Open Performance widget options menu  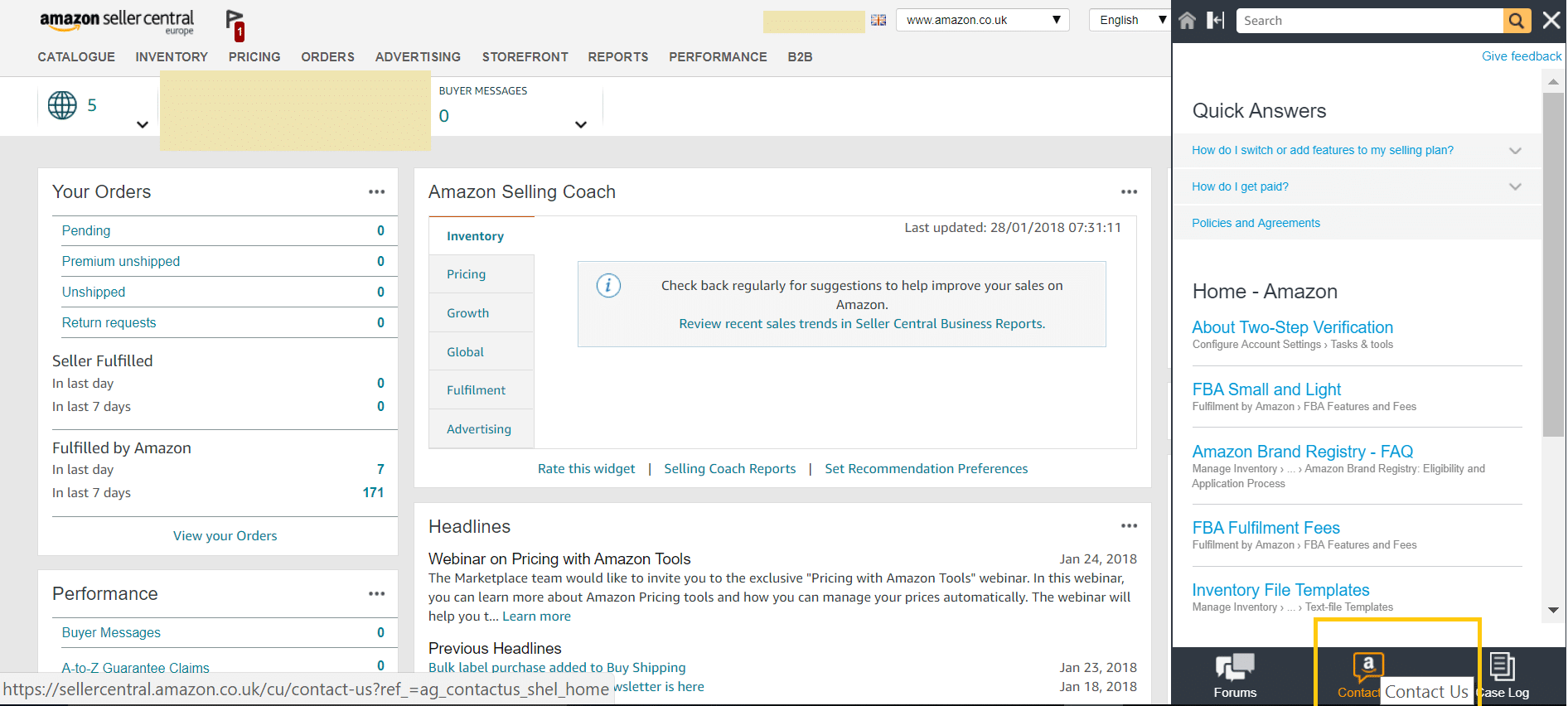tap(377, 593)
